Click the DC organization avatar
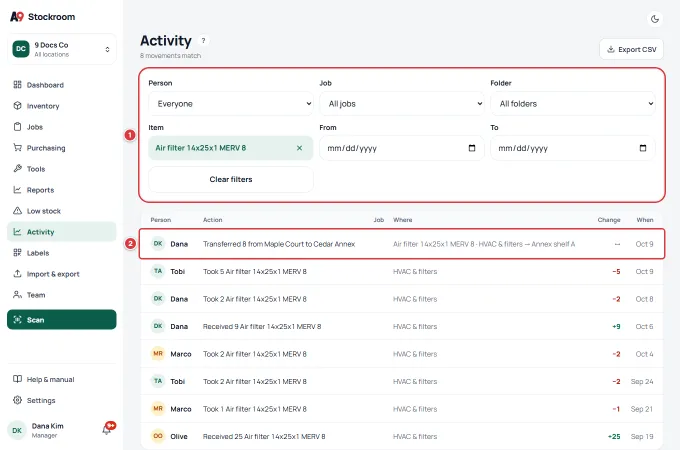 [x=21, y=49]
